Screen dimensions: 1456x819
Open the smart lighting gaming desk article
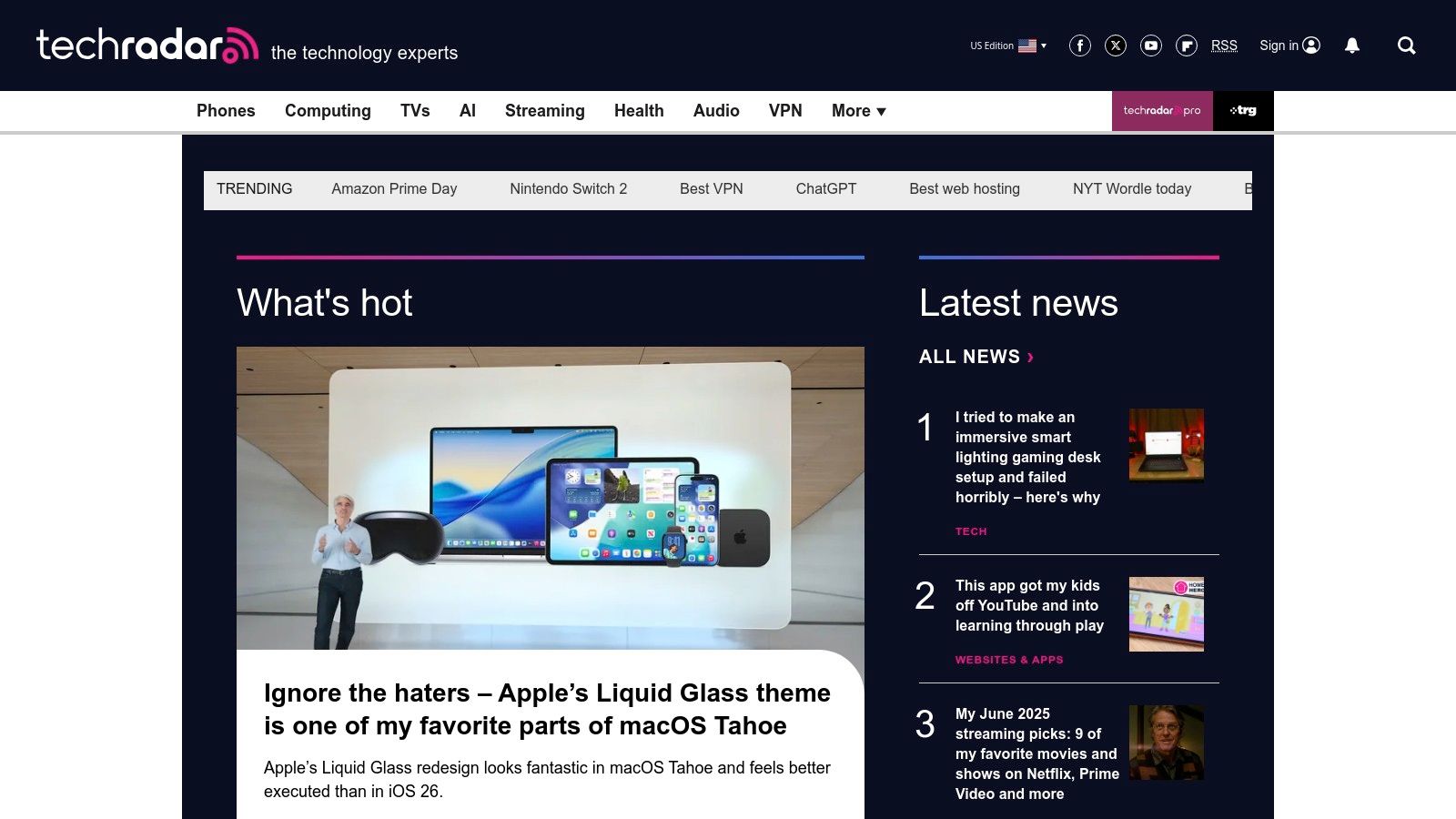pos(1028,457)
